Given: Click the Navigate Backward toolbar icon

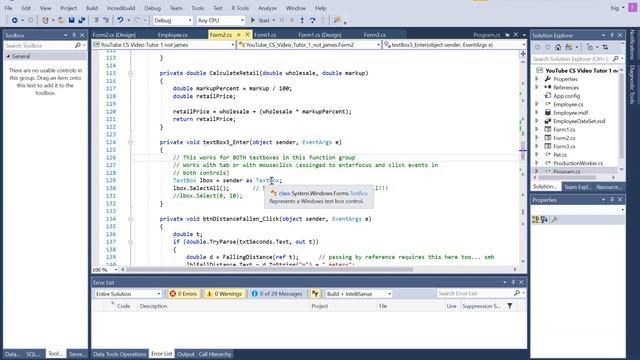Looking at the screenshot, I should (x=14, y=20).
